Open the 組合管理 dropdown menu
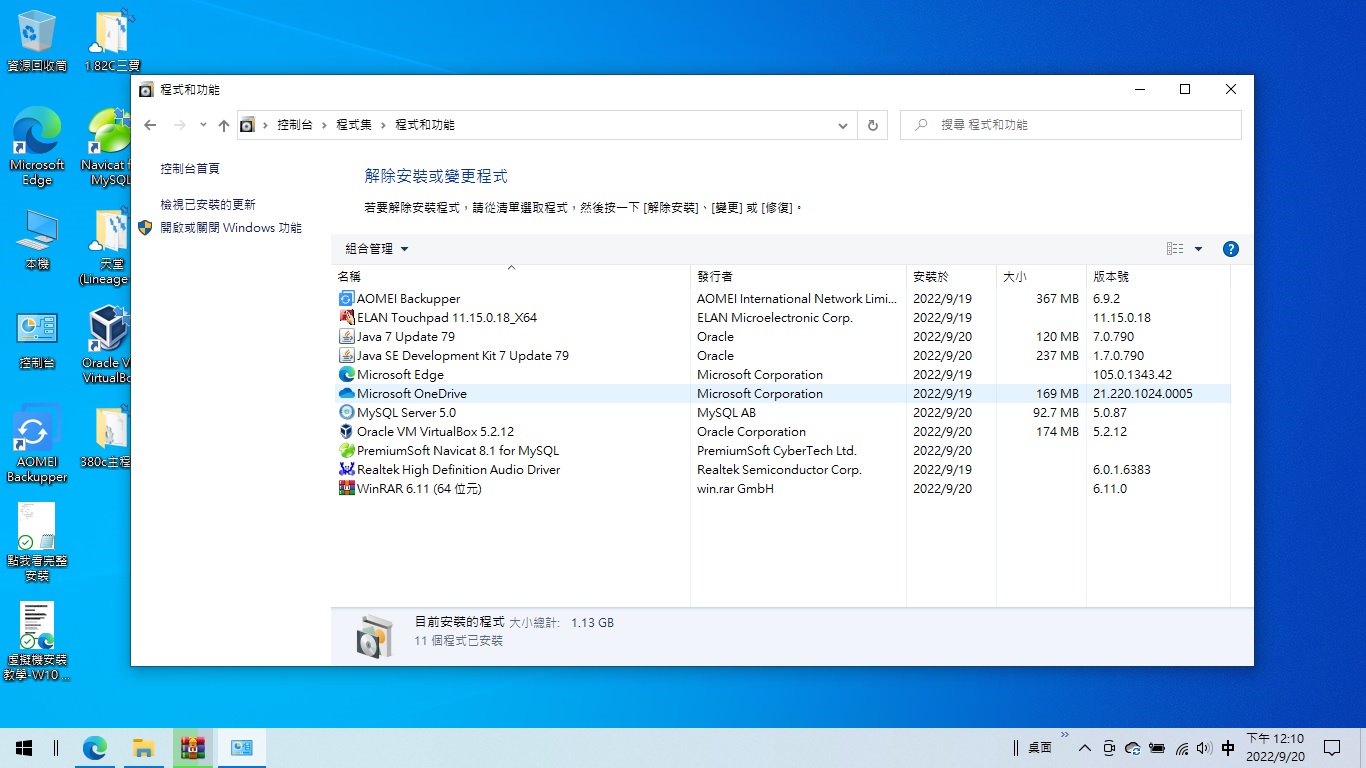Screen dimensions: 1366x768 pos(377,249)
